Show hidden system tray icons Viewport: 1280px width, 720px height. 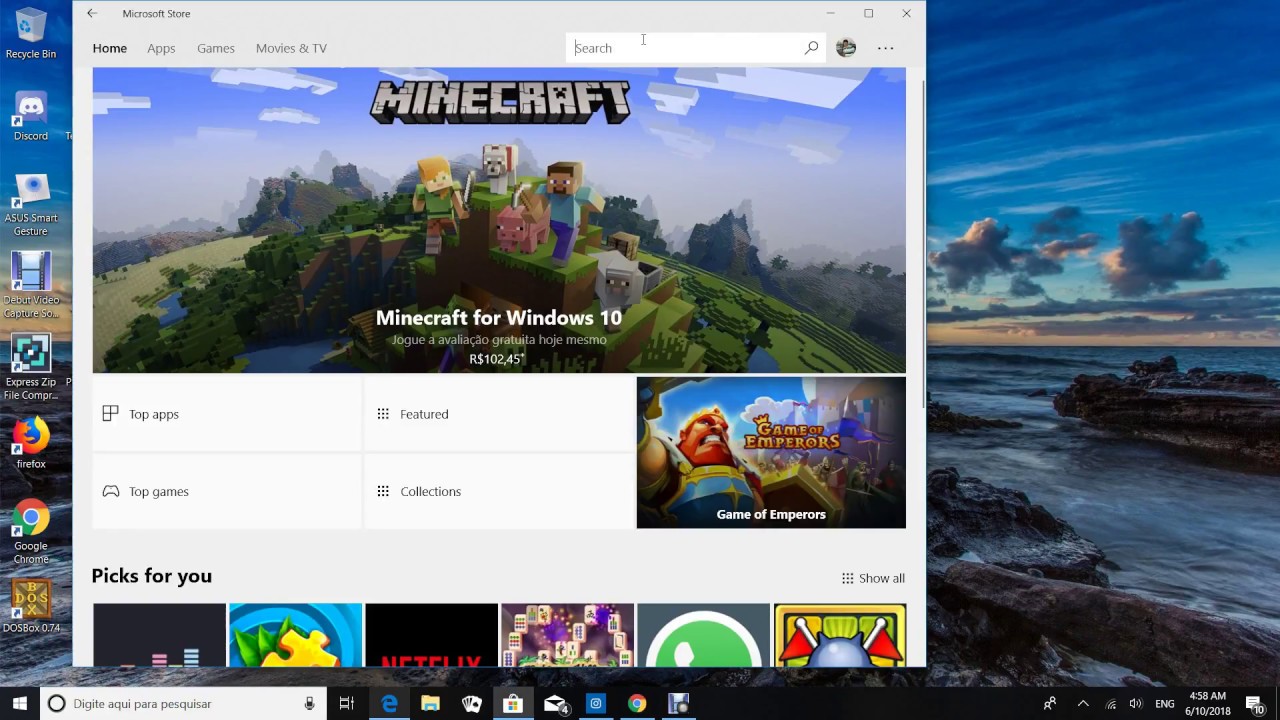1083,704
